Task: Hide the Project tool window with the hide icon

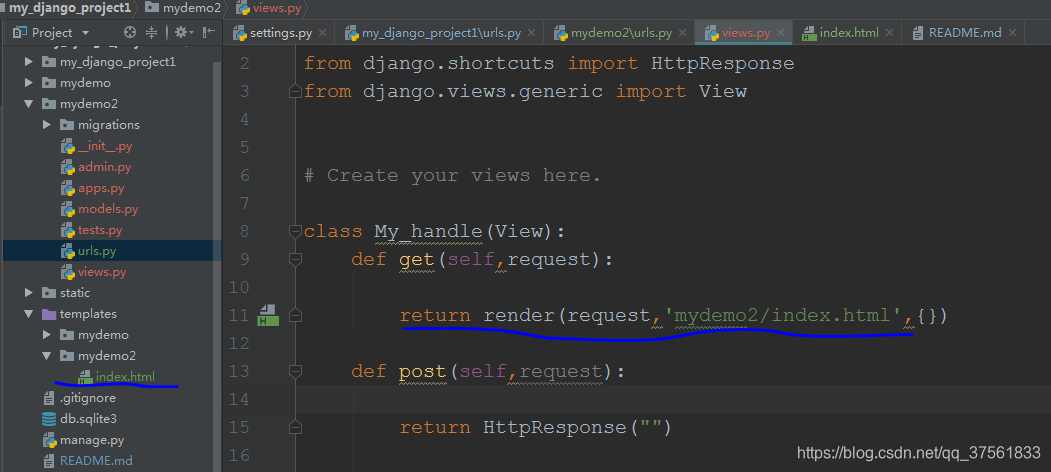Action: point(209,32)
